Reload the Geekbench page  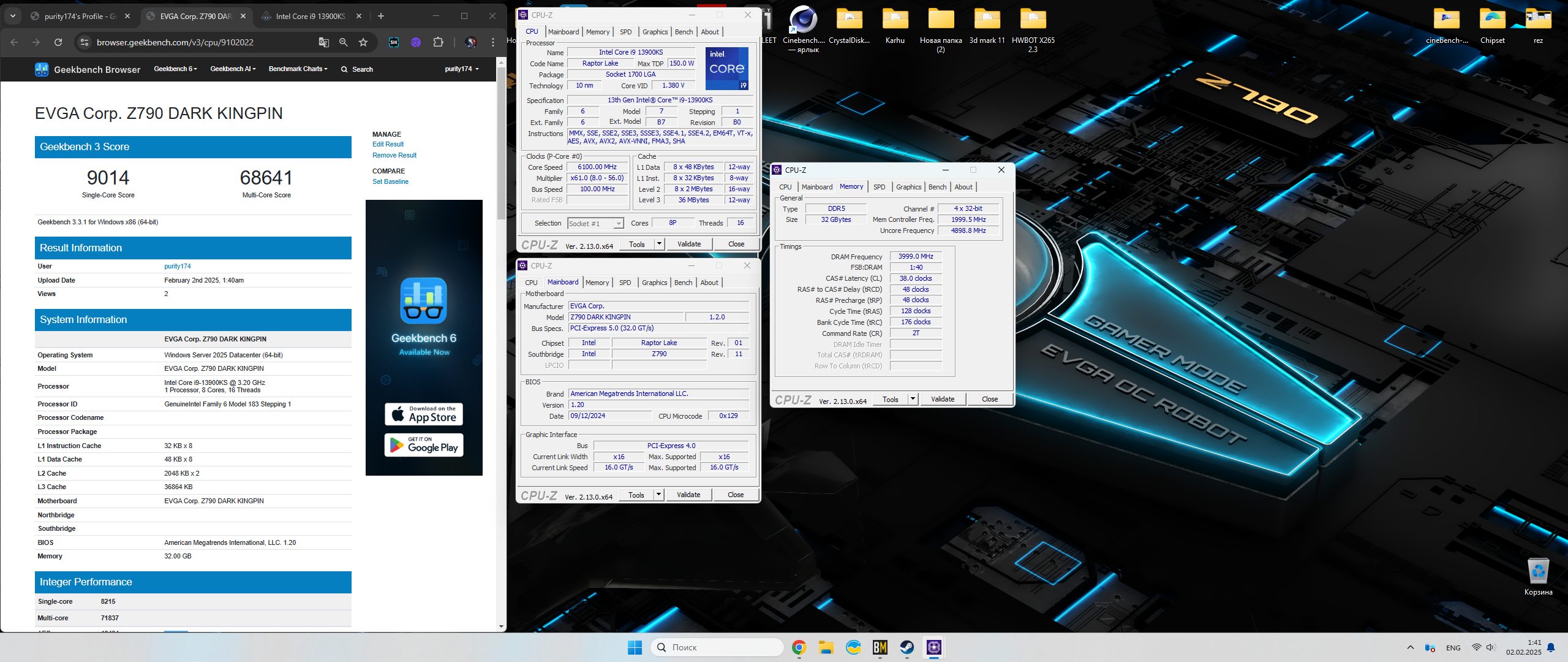(x=58, y=42)
